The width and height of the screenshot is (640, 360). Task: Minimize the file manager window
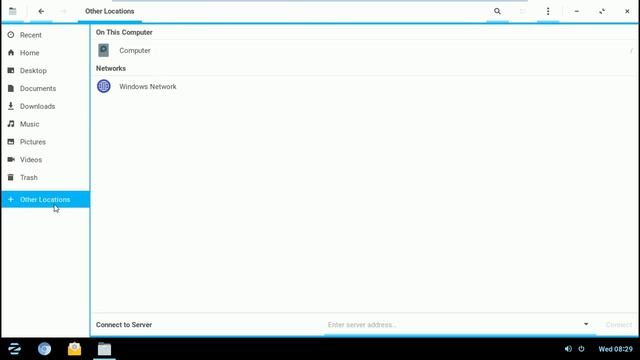pos(577,11)
